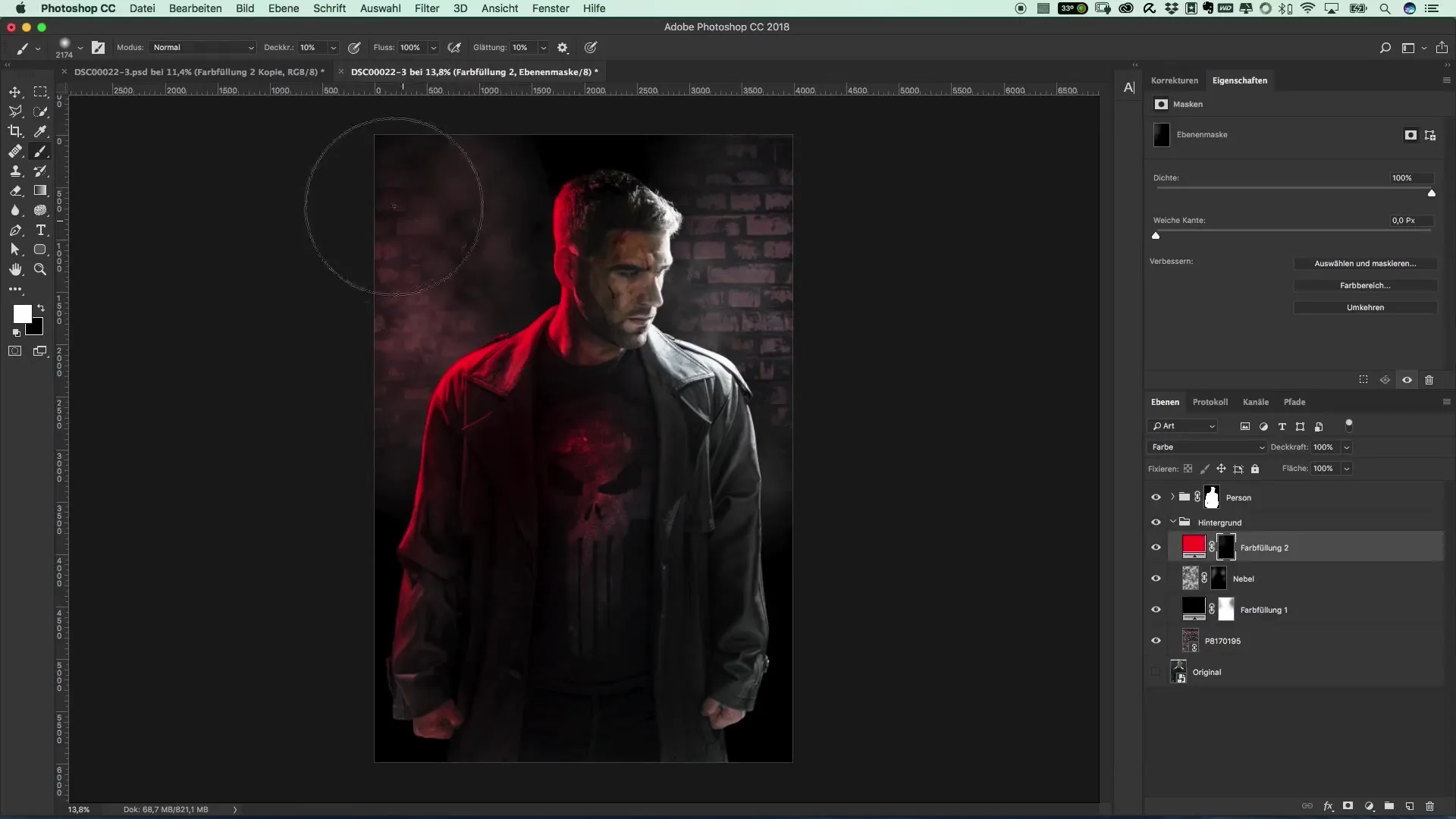Select the Zoom tool
1456x819 pixels.
[40, 269]
